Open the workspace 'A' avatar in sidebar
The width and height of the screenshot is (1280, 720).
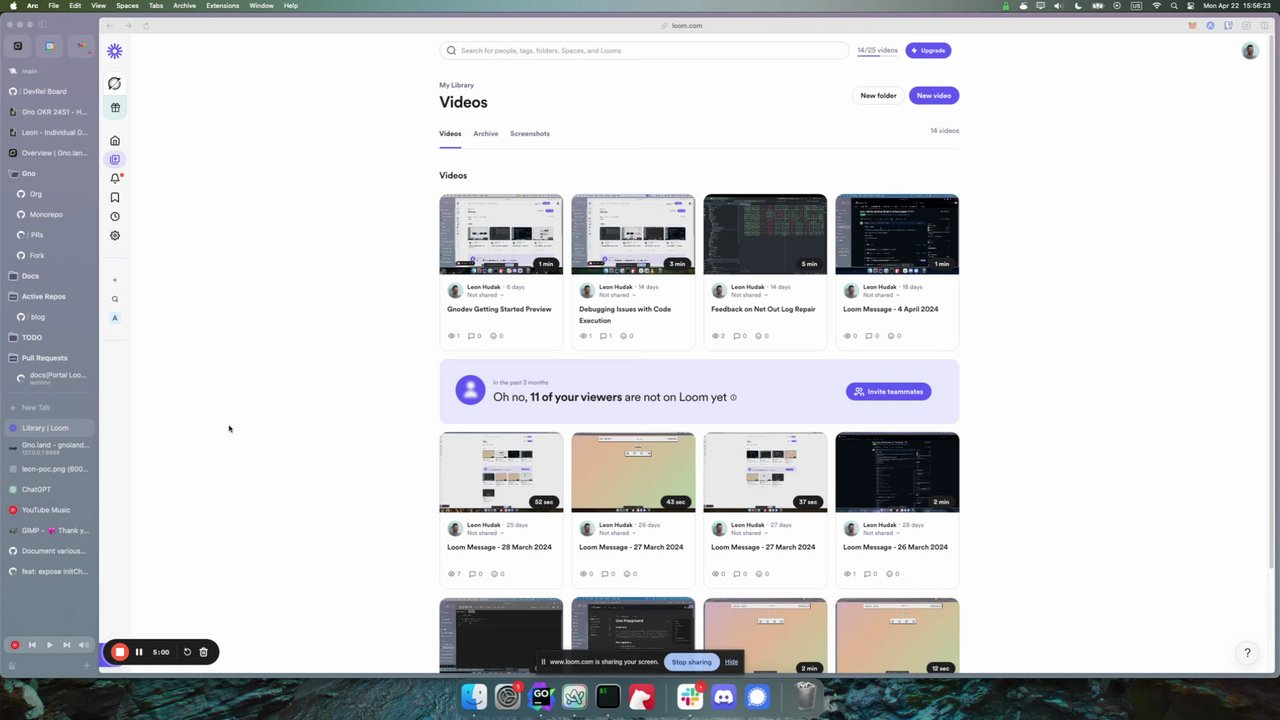click(115, 318)
